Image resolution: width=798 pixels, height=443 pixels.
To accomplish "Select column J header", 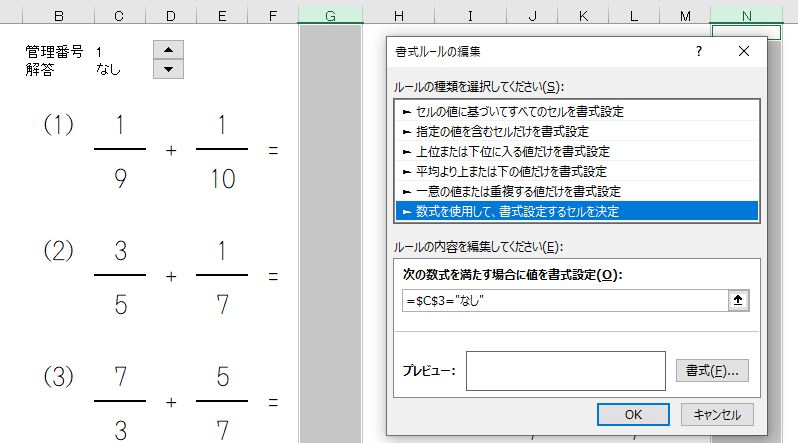I will pos(532,16).
